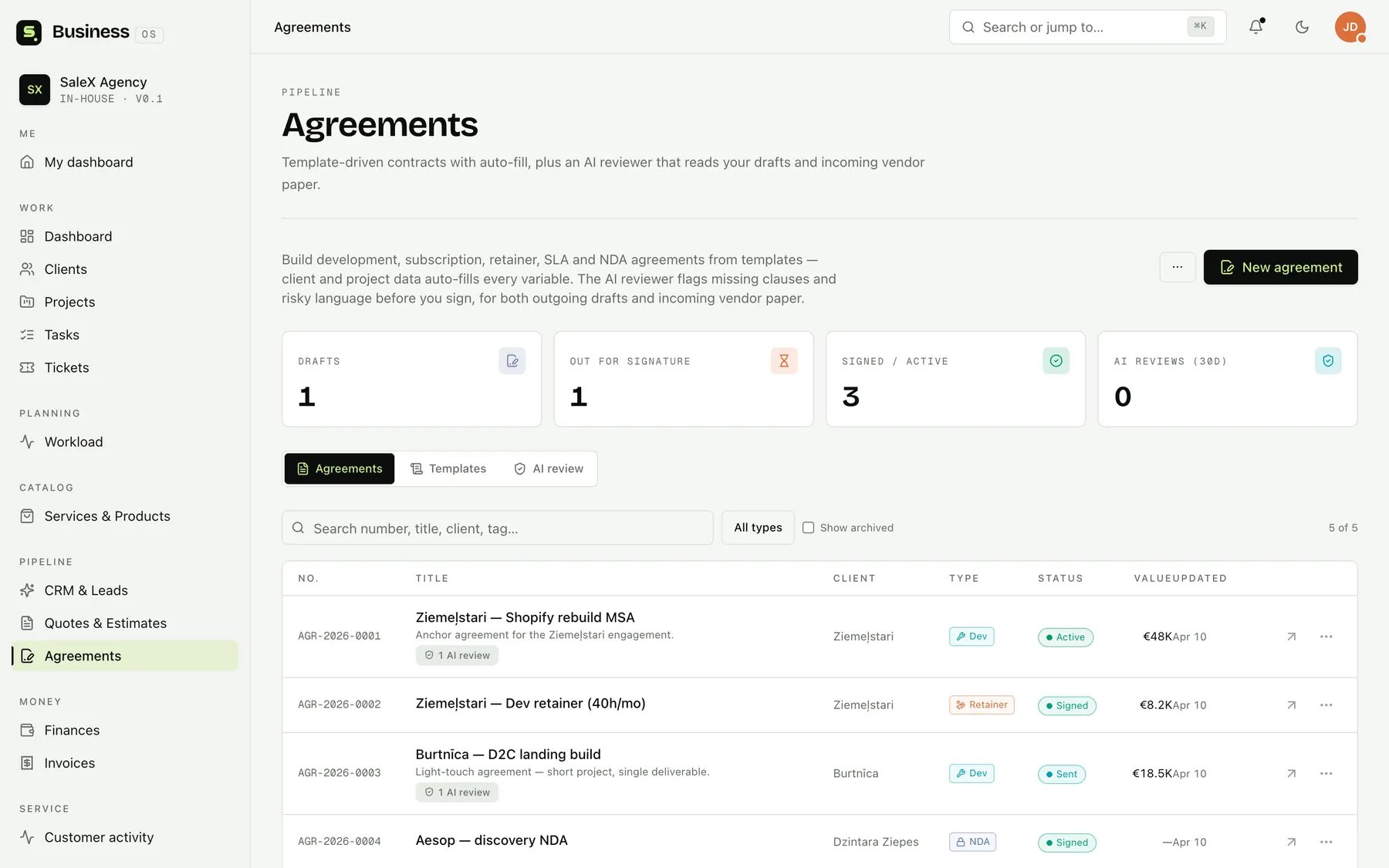Create a New agreement
The width and height of the screenshot is (1389, 868).
coord(1280,267)
